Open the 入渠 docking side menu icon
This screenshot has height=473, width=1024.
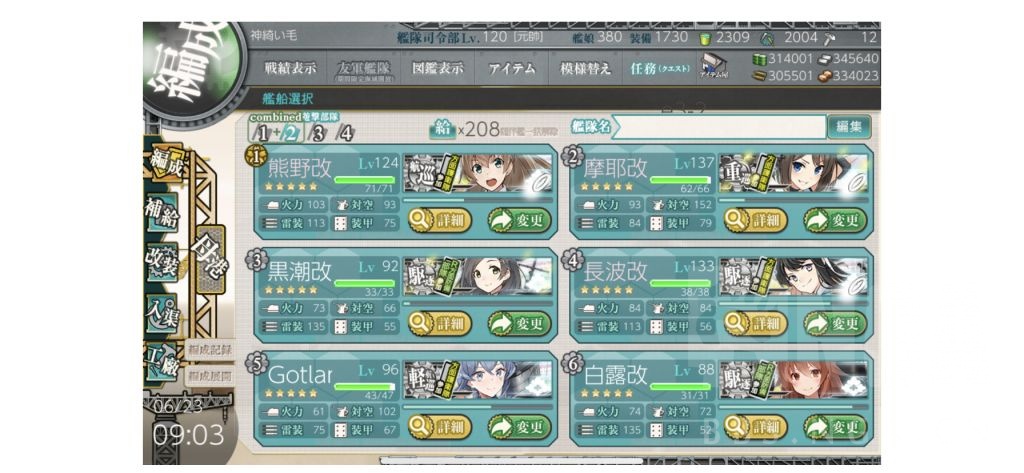[x=161, y=314]
